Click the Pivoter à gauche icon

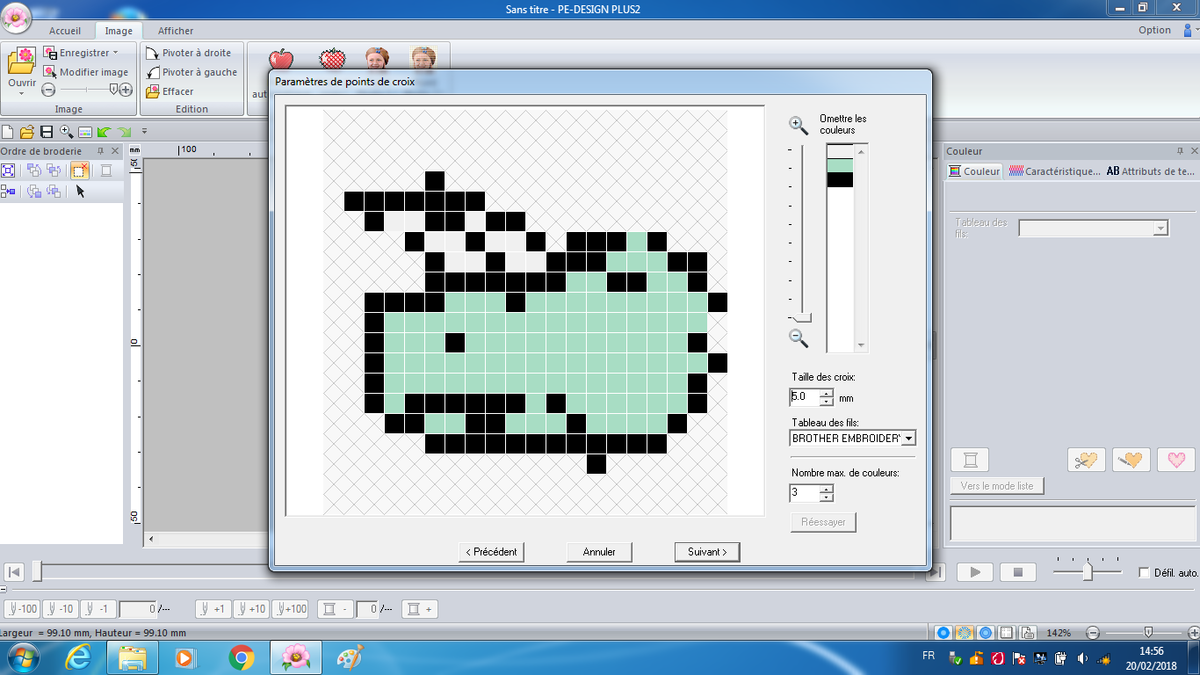pos(152,72)
